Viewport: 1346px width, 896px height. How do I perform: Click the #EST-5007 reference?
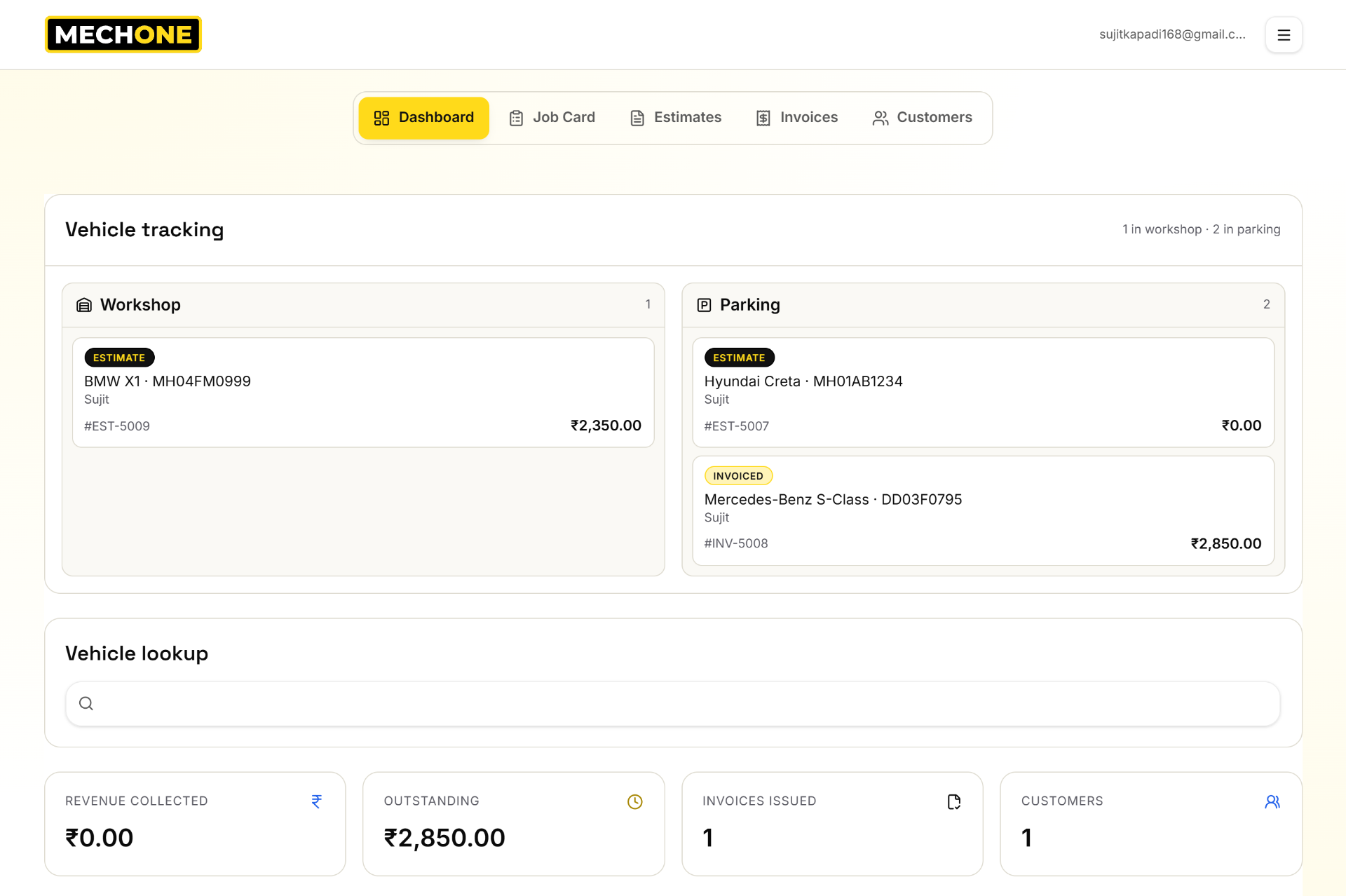coord(737,426)
